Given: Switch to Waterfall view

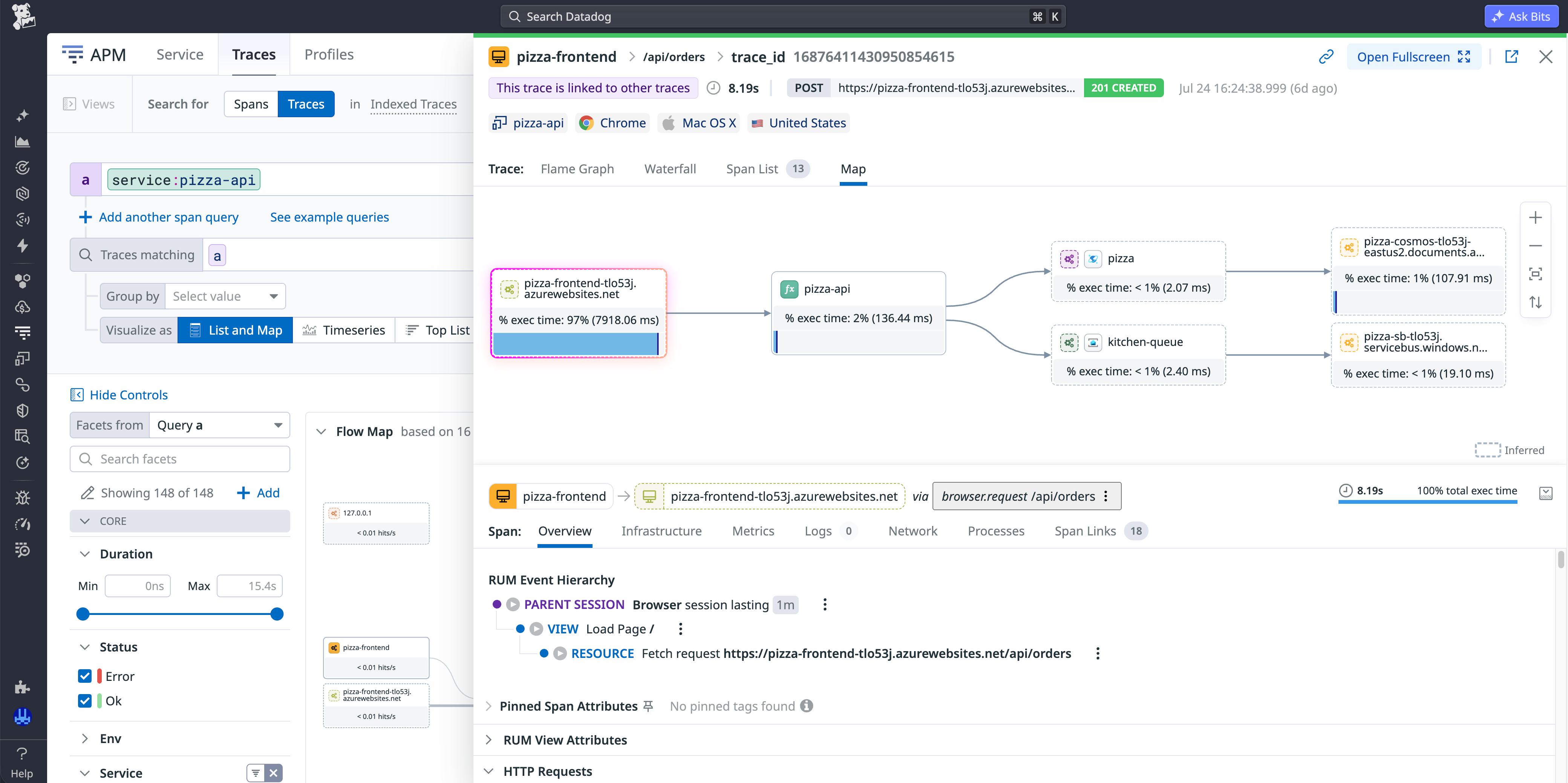Looking at the screenshot, I should pyautogui.click(x=670, y=169).
